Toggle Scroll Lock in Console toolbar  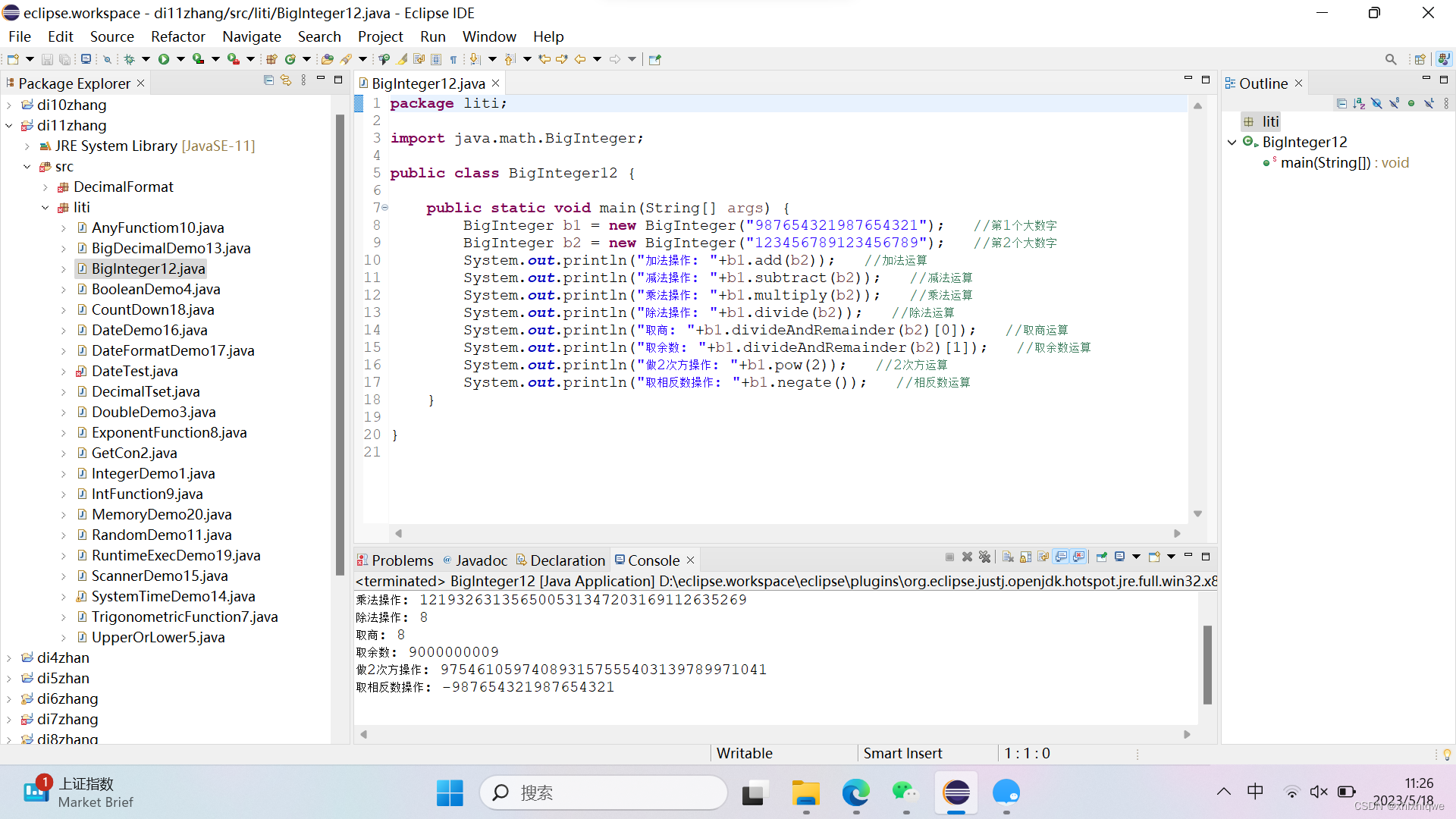(x=1025, y=557)
